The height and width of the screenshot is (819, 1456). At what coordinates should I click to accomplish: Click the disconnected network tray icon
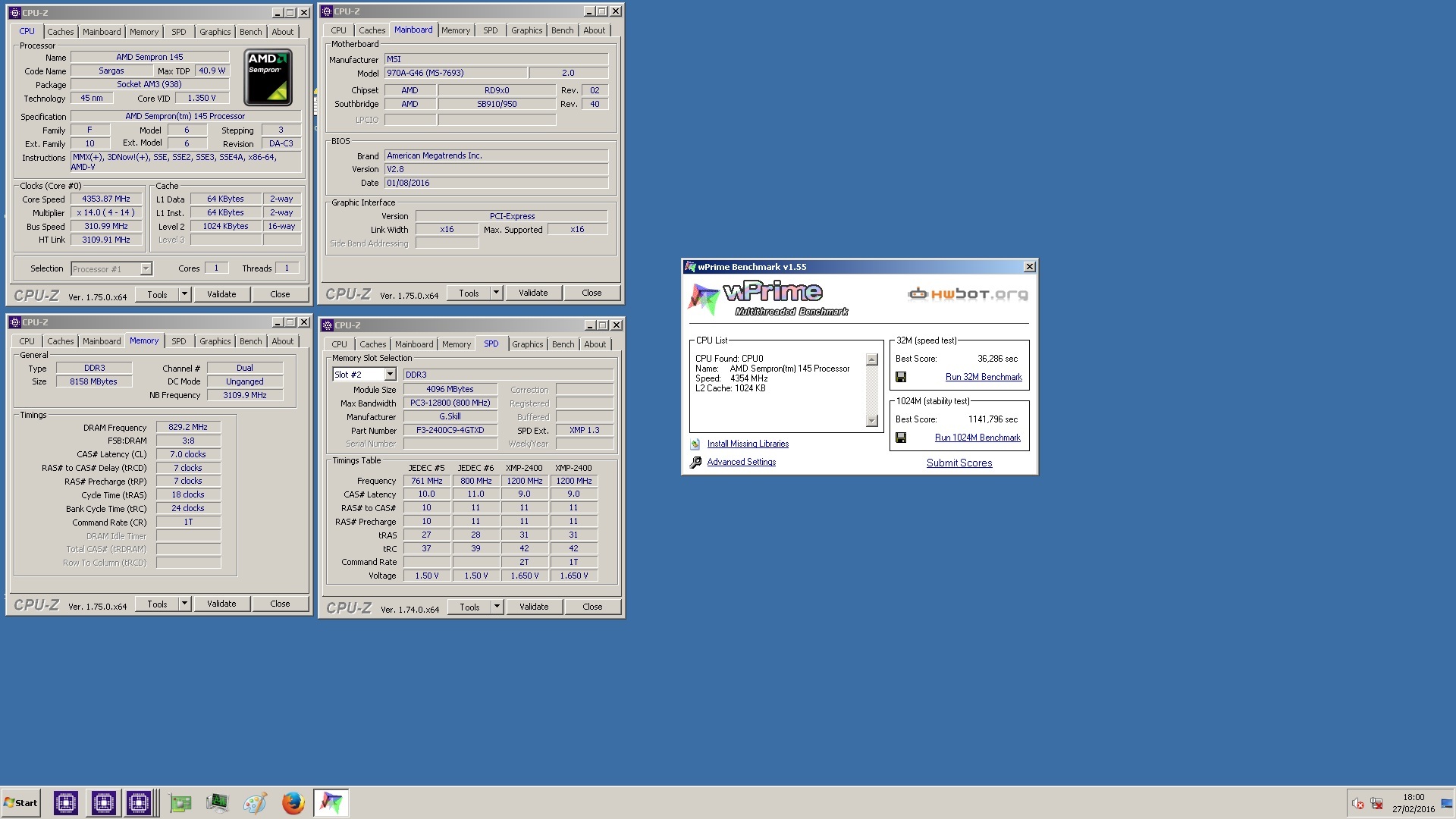click(x=1376, y=804)
